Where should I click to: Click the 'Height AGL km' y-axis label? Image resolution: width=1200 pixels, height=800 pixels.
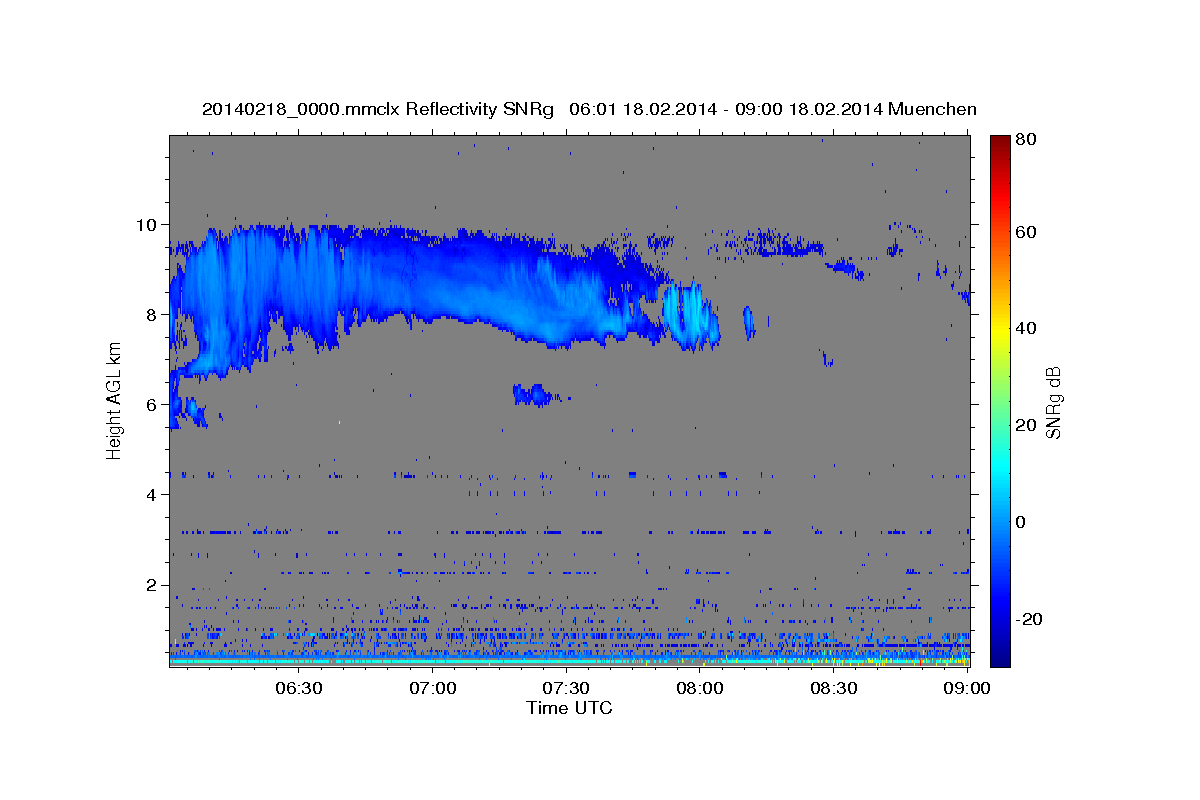(x=114, y=401)
